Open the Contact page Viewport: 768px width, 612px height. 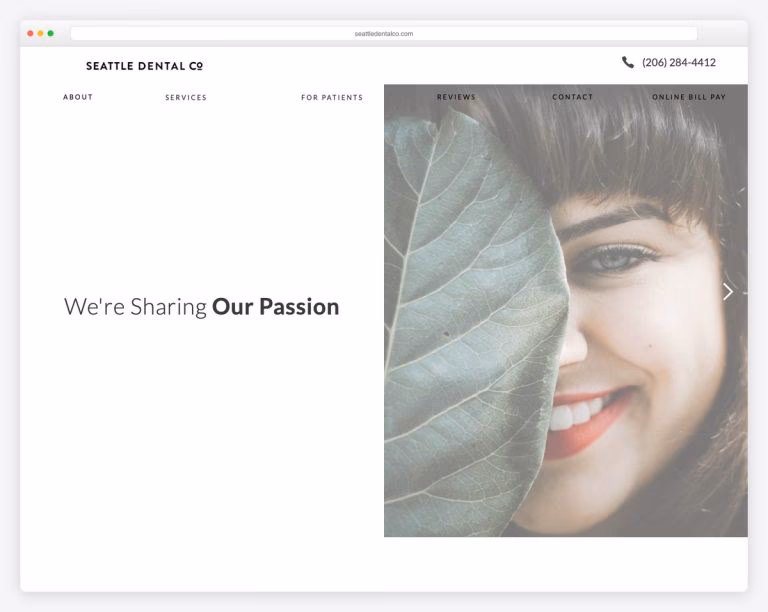(573, 97)
